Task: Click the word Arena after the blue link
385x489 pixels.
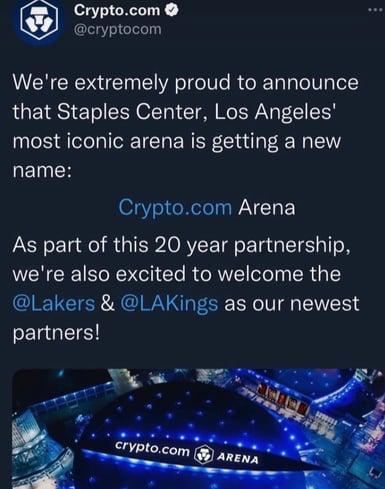Action: [267, 208]
